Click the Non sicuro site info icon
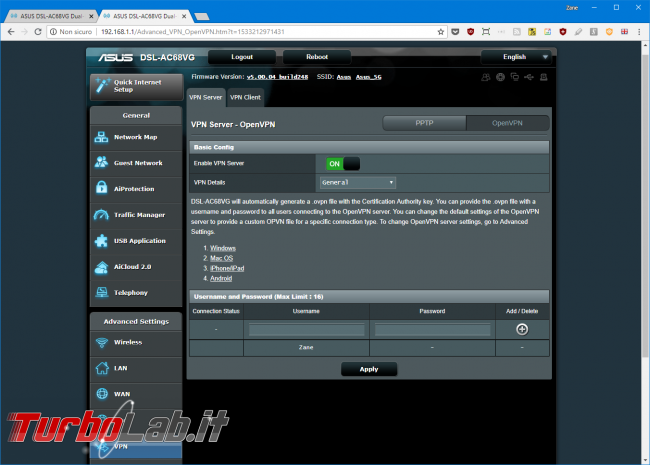 click(x=53, y=32)
